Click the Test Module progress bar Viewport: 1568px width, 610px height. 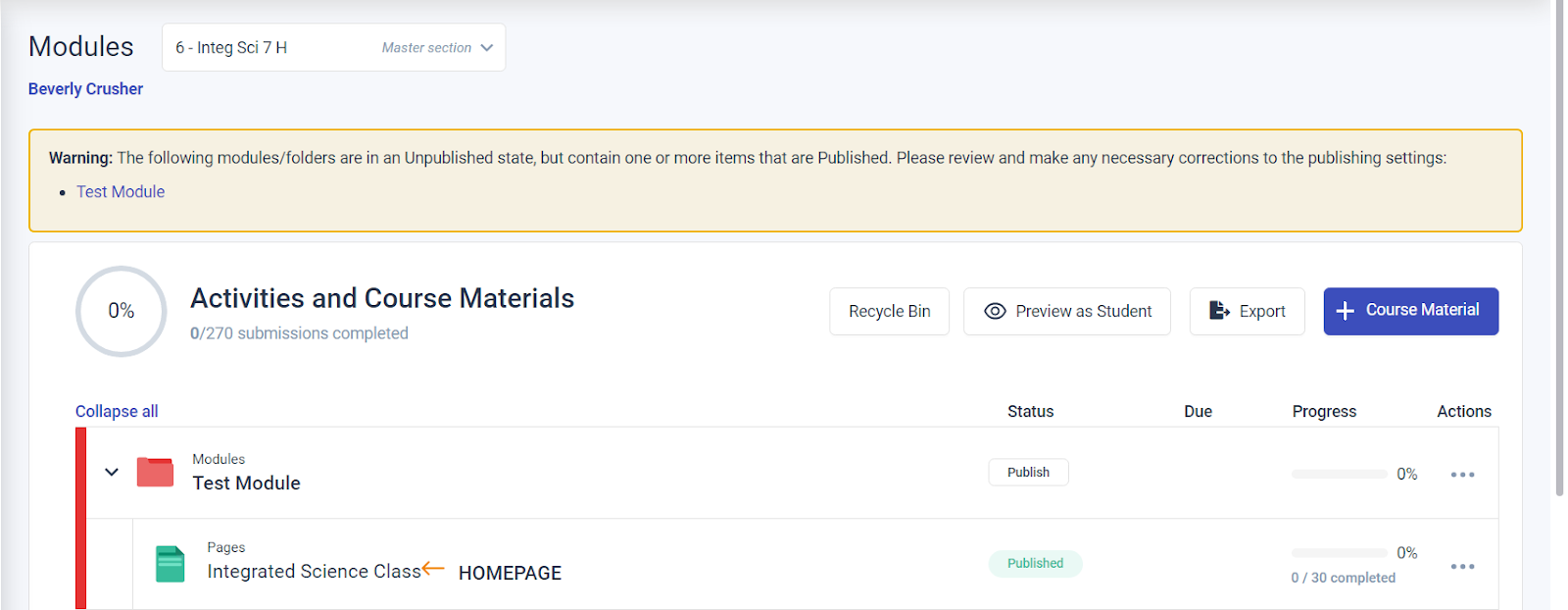(1339, 475)
